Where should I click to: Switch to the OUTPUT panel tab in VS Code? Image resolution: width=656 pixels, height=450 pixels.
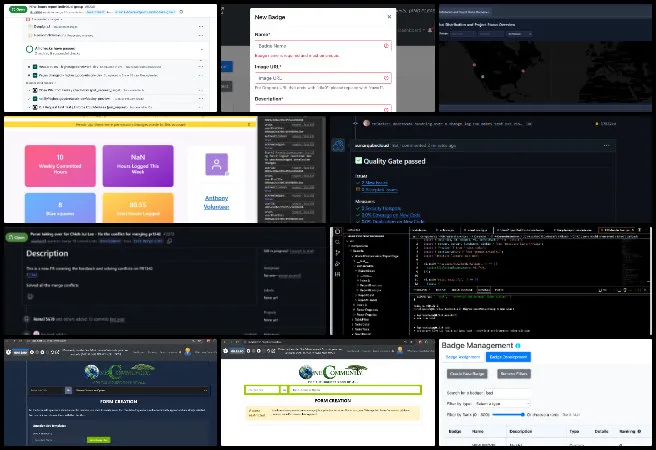click(x=441, y=289)
